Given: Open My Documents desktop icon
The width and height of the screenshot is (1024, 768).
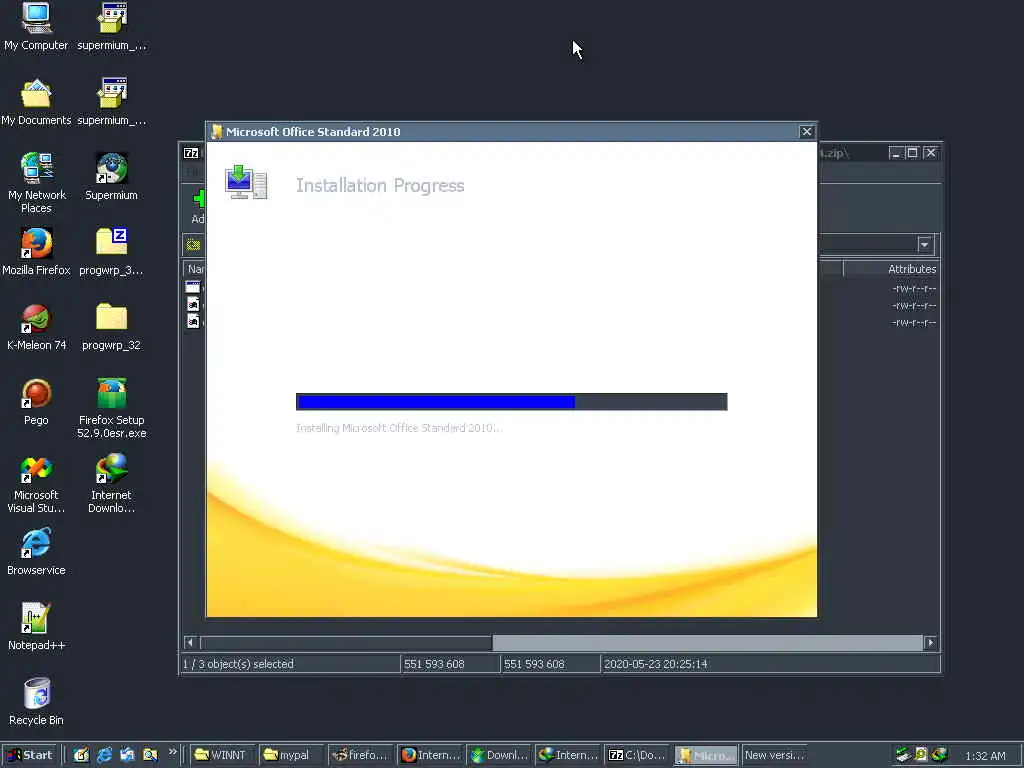Looking at the screenshot, I should 36,101.
